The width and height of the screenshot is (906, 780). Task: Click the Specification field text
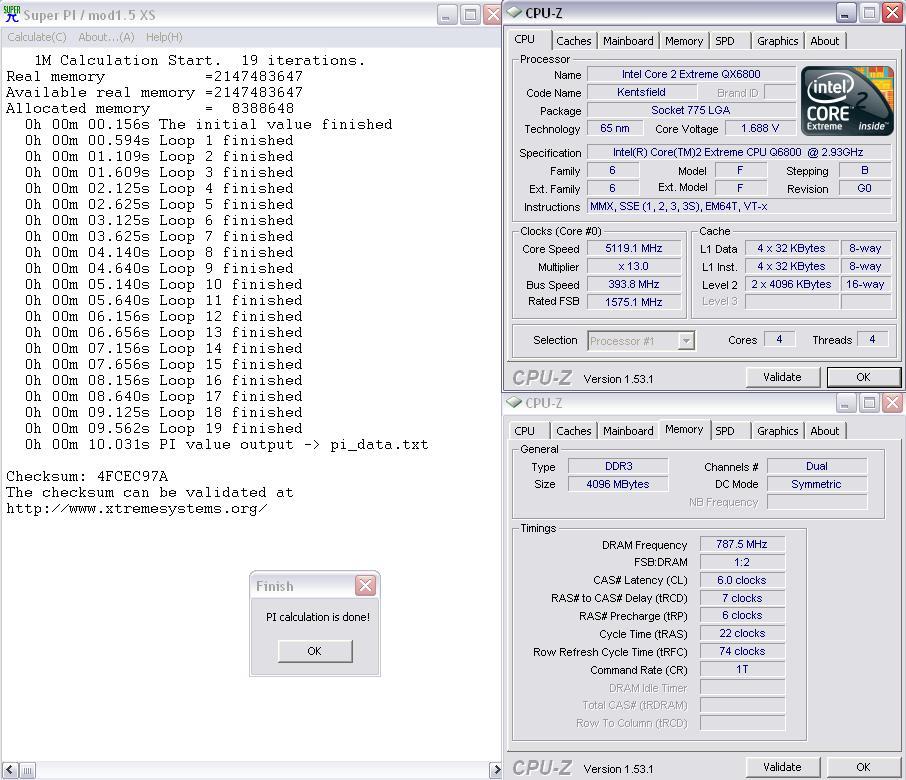point(738,153)
